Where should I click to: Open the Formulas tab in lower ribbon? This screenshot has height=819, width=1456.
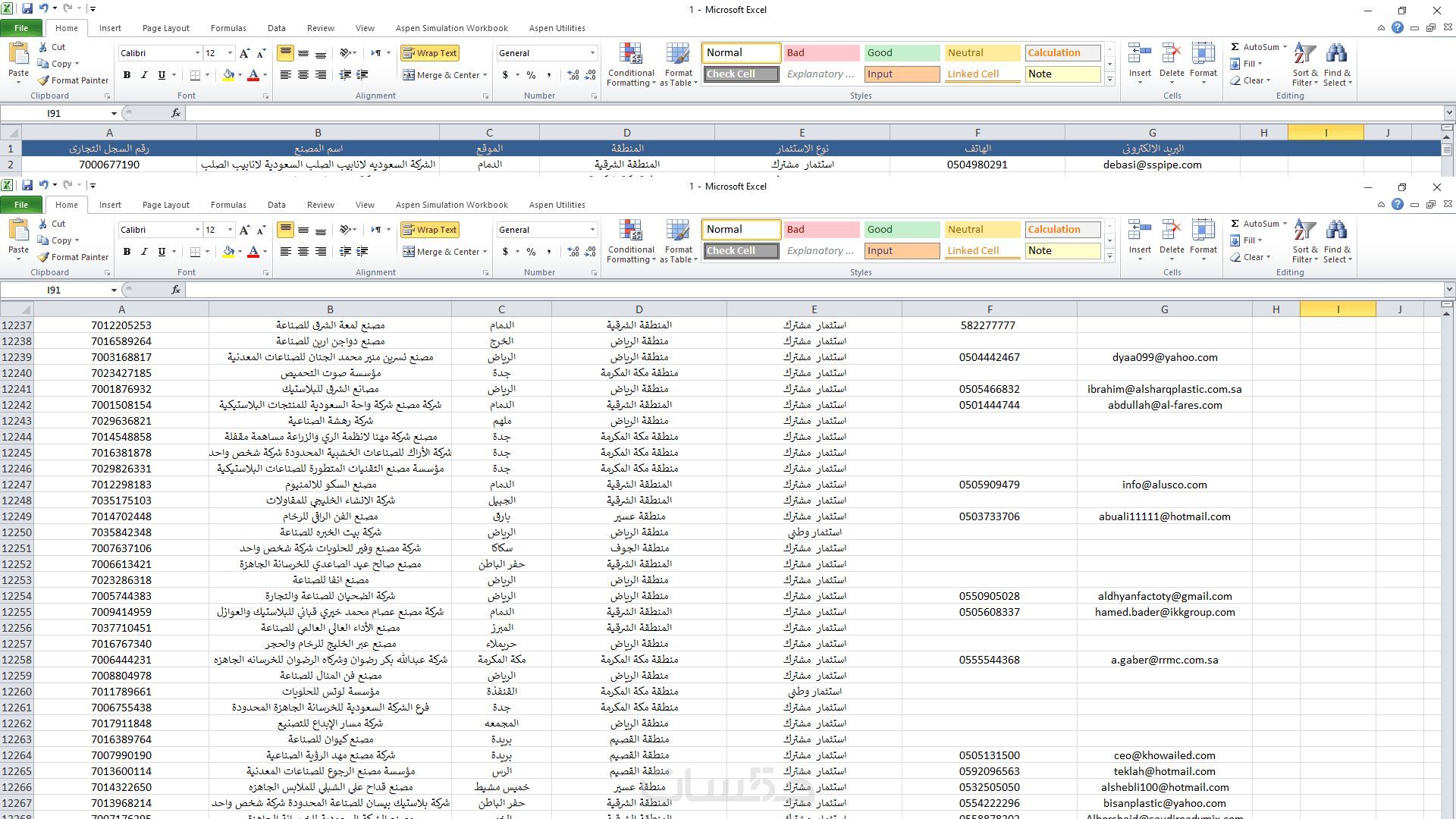click(x=228, y=205)
